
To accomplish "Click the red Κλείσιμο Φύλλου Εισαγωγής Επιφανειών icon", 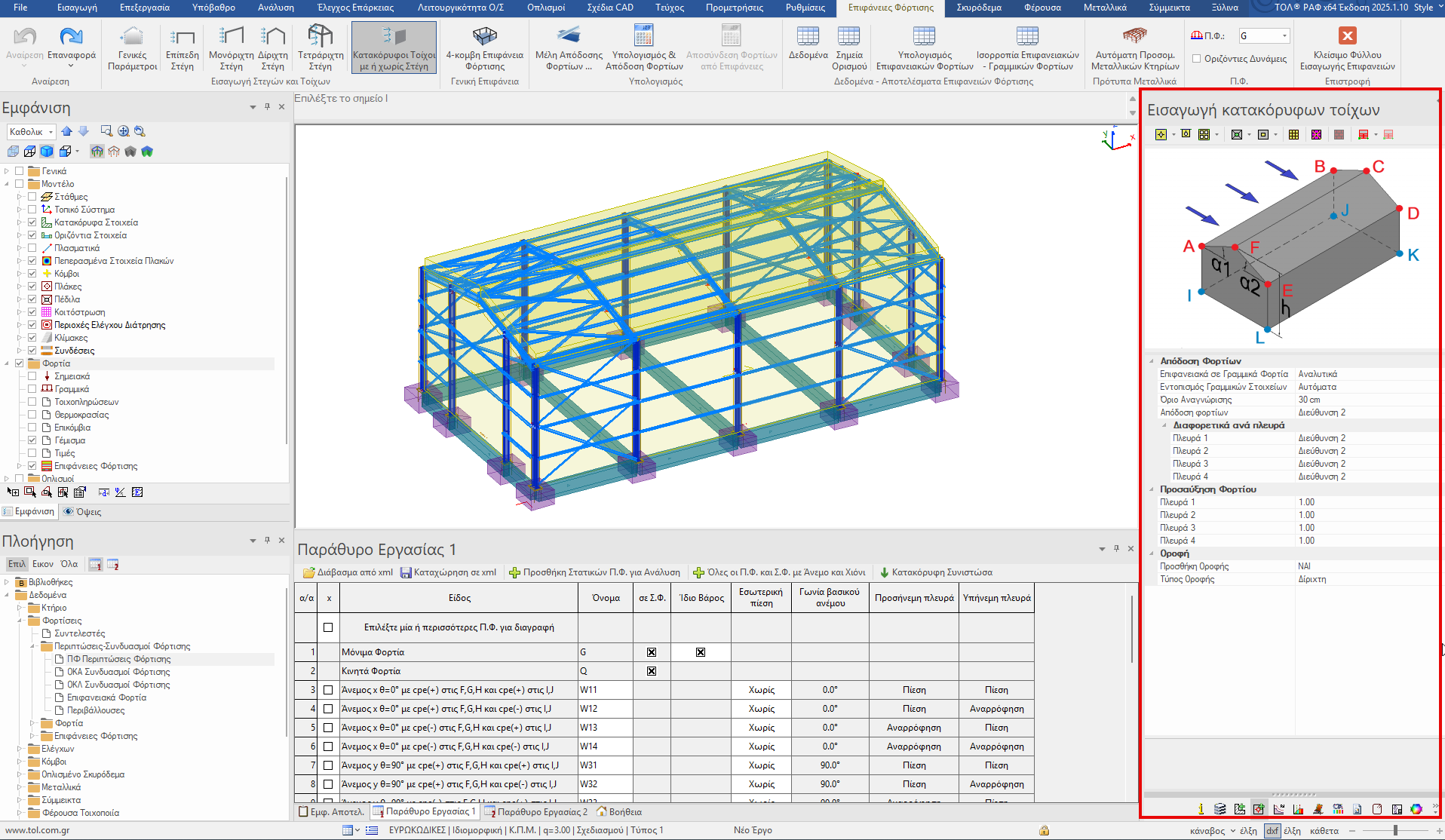I will coord(1347,36).
